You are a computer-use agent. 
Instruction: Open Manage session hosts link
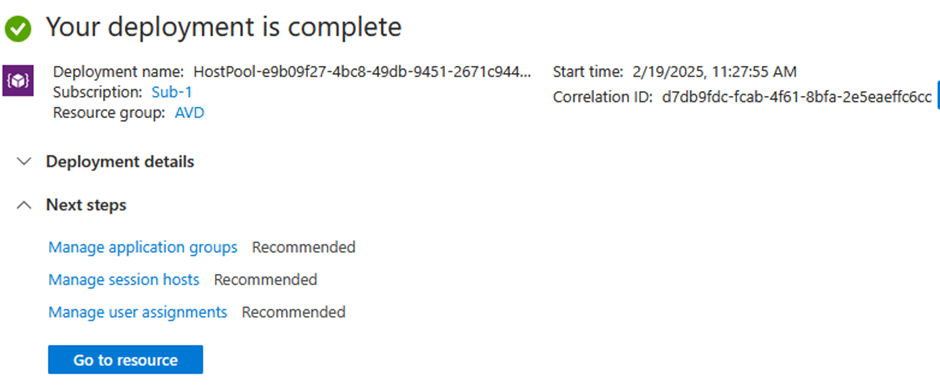tap(123, 279)
